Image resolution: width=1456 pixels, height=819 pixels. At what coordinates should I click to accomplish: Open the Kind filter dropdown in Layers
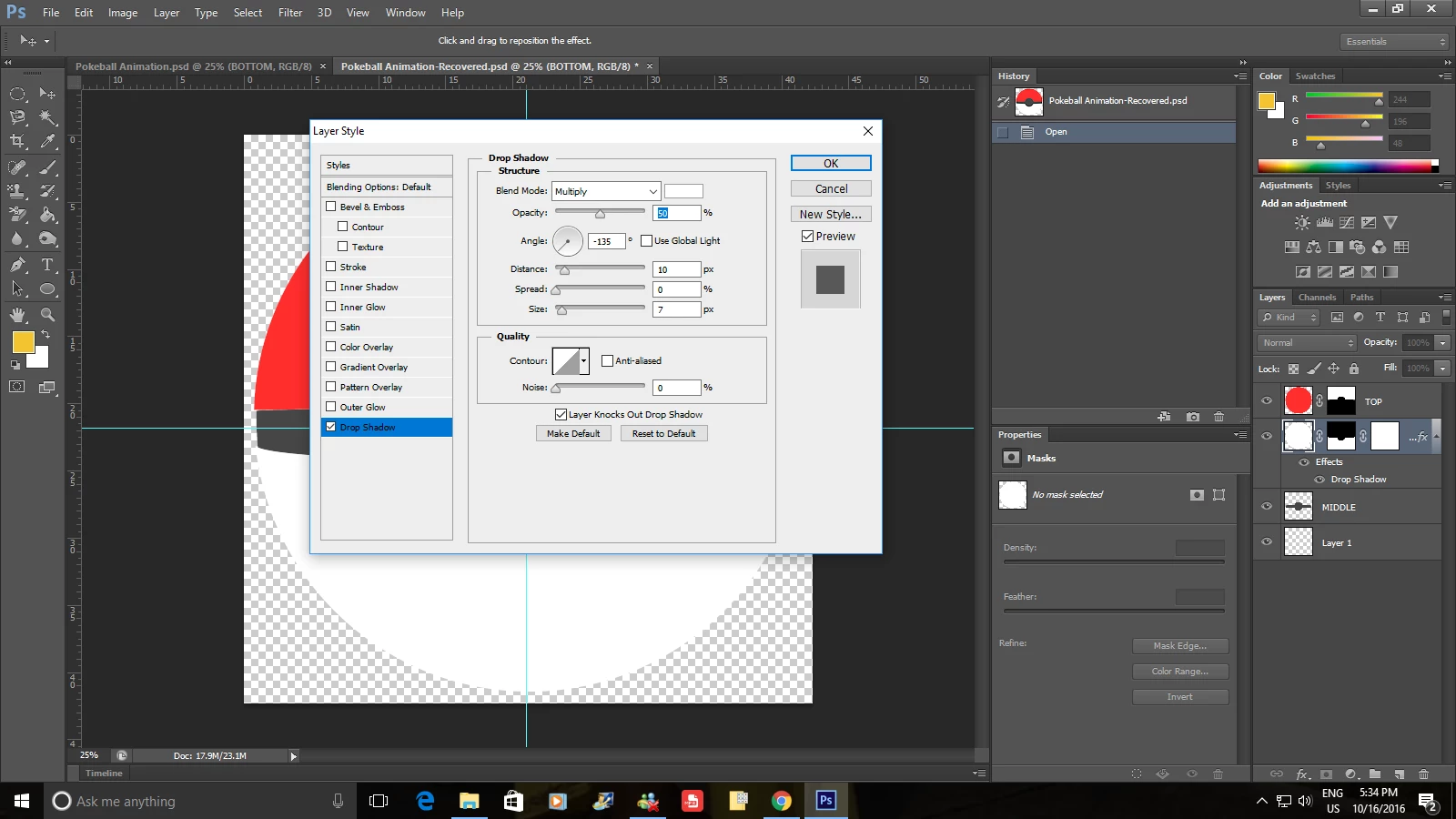[x=1289, y=318]
